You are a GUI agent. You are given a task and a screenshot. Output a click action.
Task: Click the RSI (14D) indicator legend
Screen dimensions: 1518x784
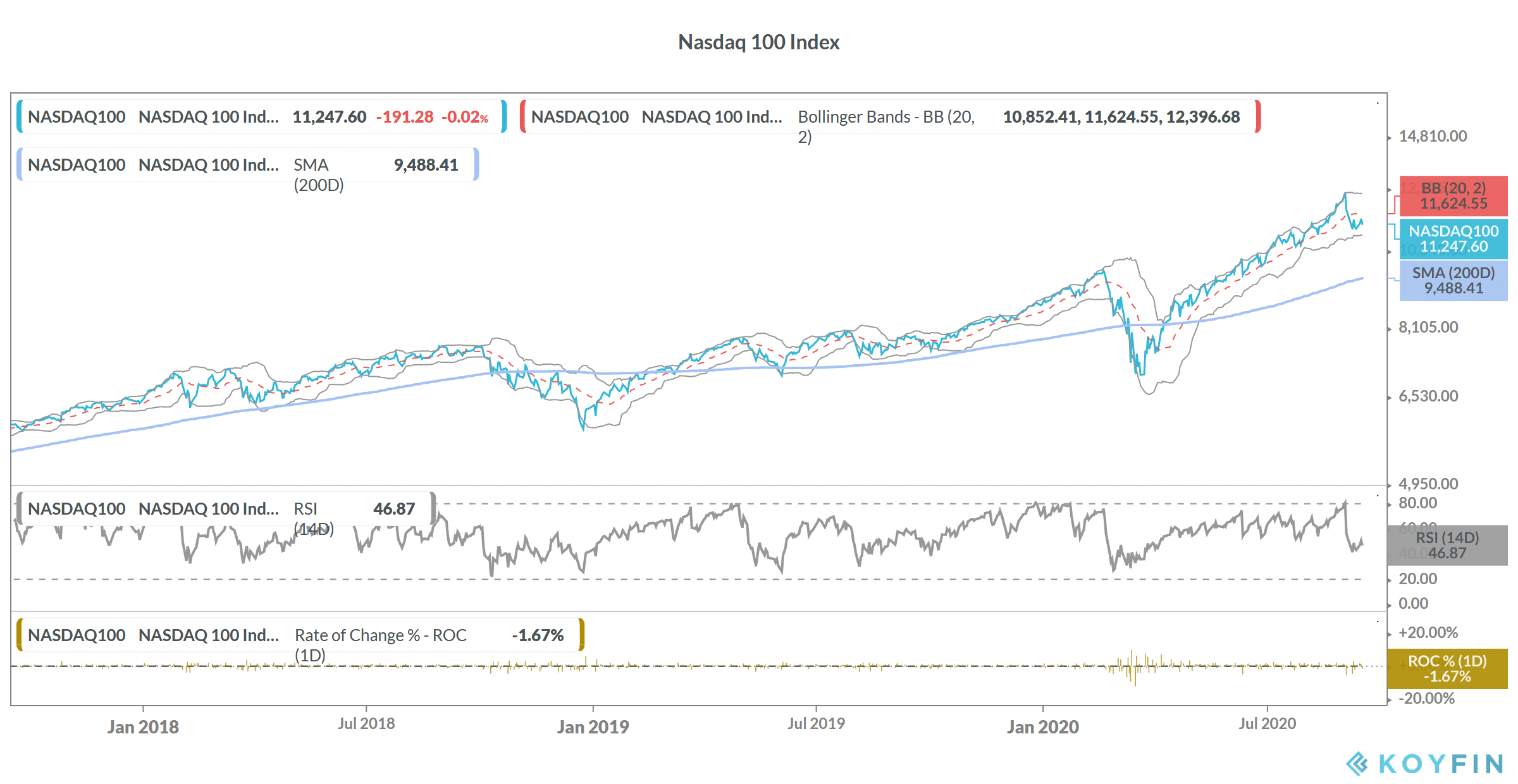tap(226, 508)
